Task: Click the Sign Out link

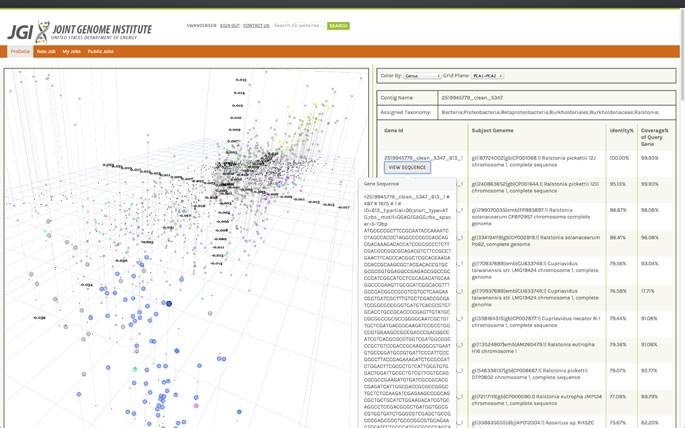Action: click(x=229, y=26)
